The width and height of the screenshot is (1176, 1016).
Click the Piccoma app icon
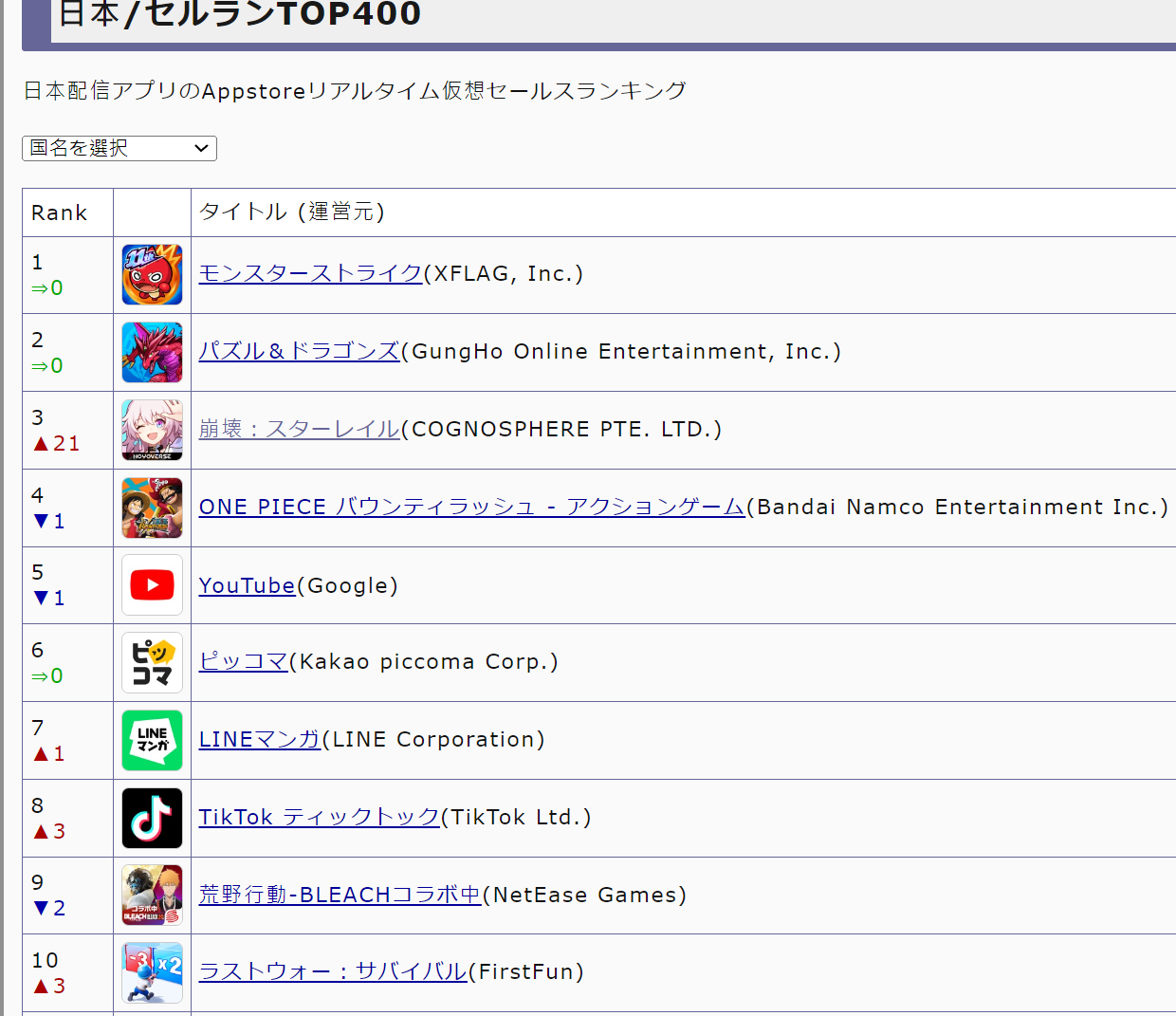152,662
